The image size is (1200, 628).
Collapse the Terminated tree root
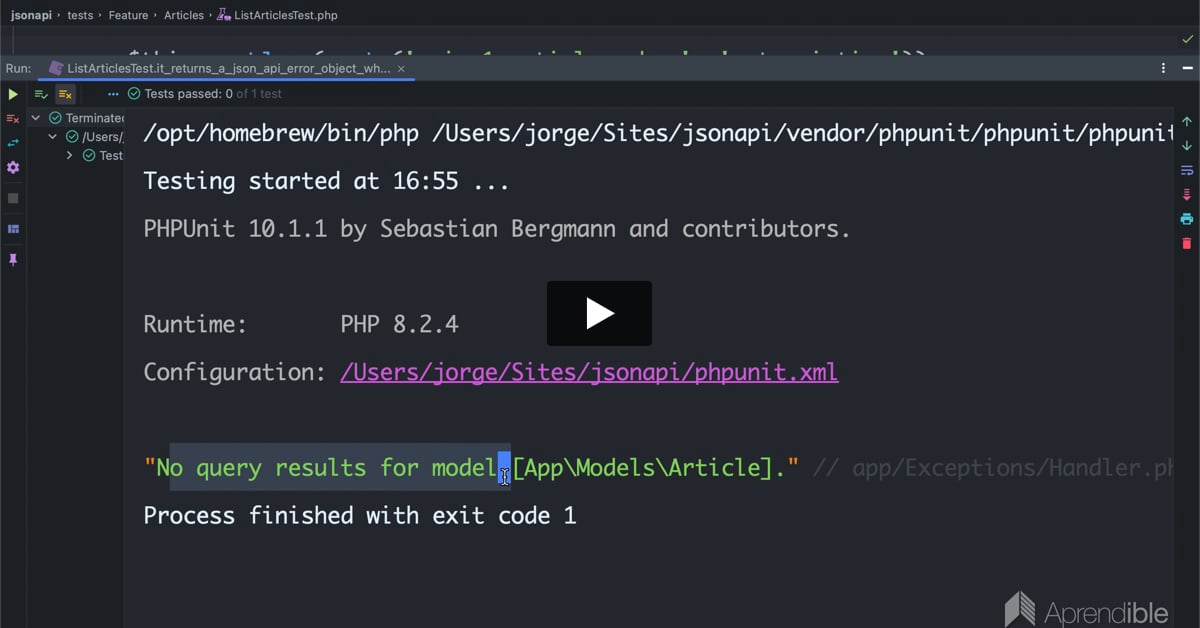(x=36, y=118)
